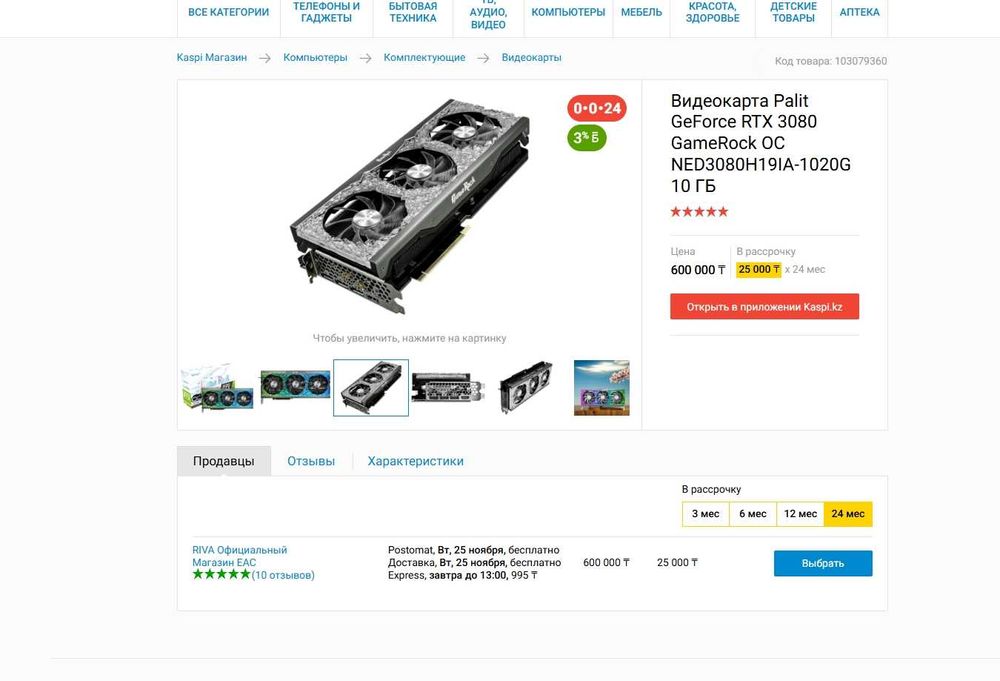Click the red star rating under product title
Image resolution: width=1000 pixels, height=681 pixels.
tap(699, 212)
